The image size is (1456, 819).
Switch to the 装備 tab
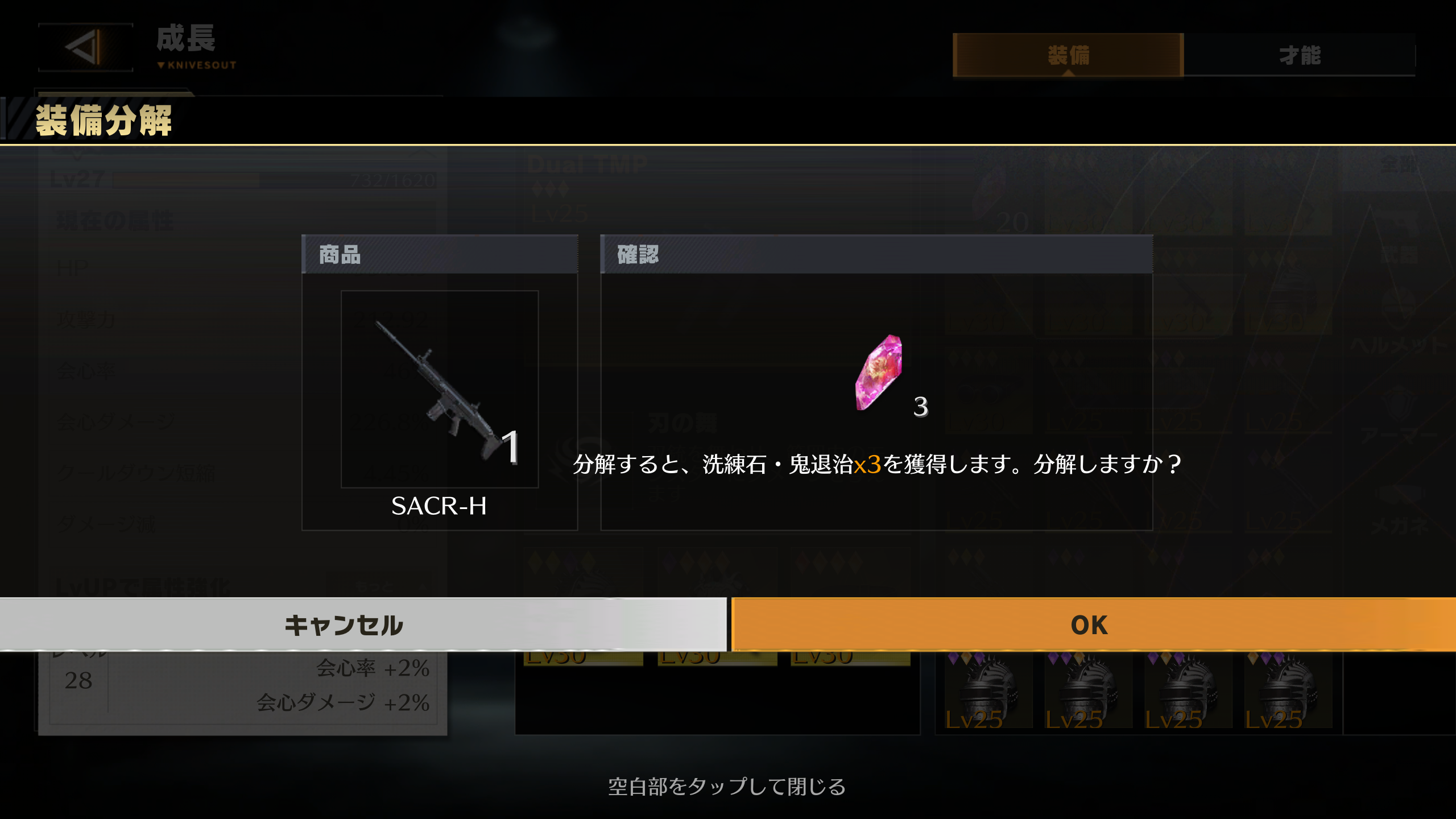1068,55
